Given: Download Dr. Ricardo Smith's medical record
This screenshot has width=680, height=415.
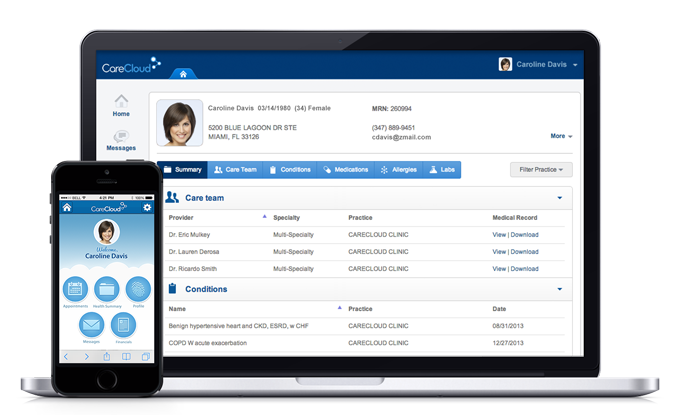Looking at the screenshot, I should pos(524,269).
